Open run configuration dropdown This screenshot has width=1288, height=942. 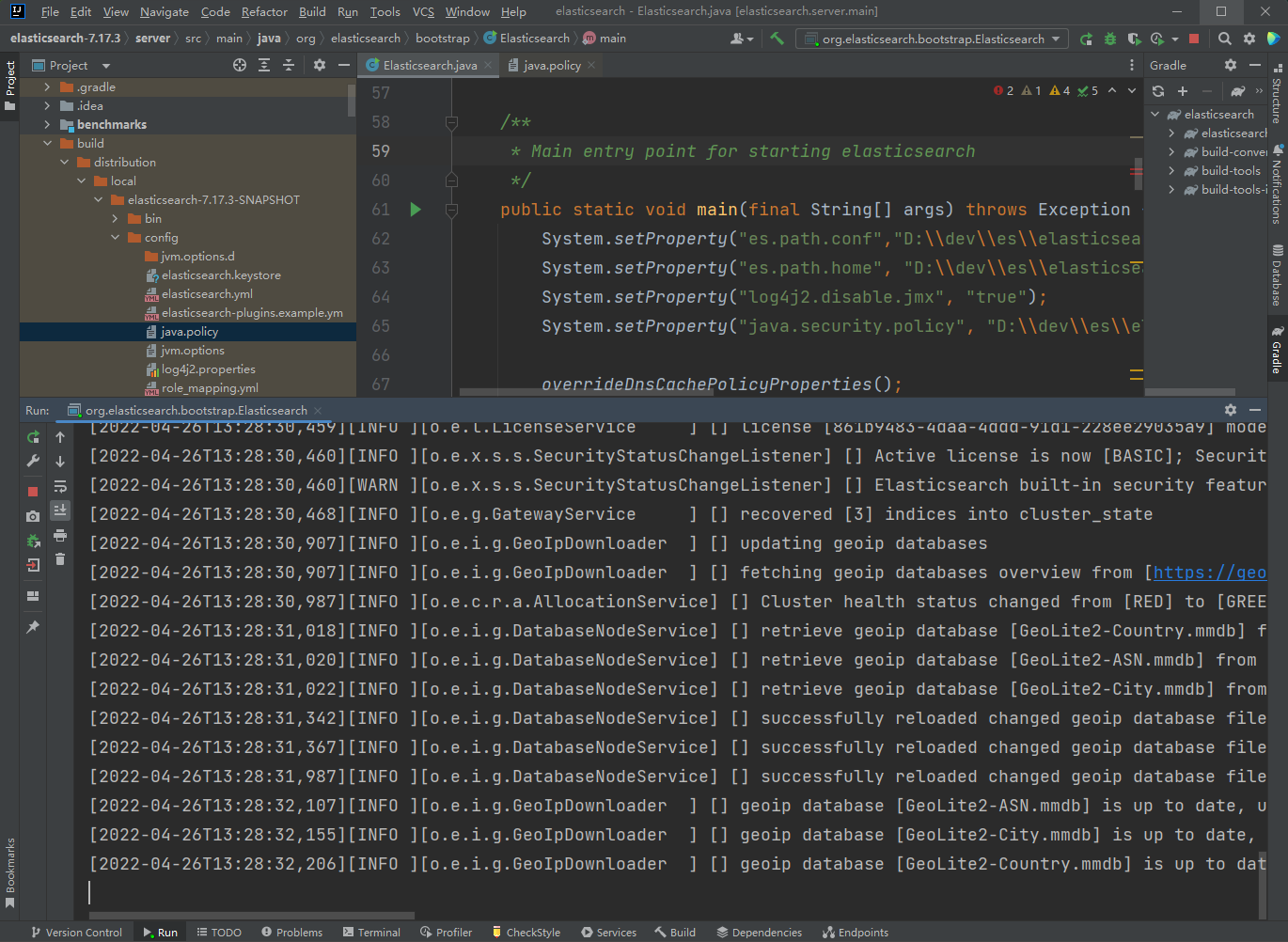[932, 39]
